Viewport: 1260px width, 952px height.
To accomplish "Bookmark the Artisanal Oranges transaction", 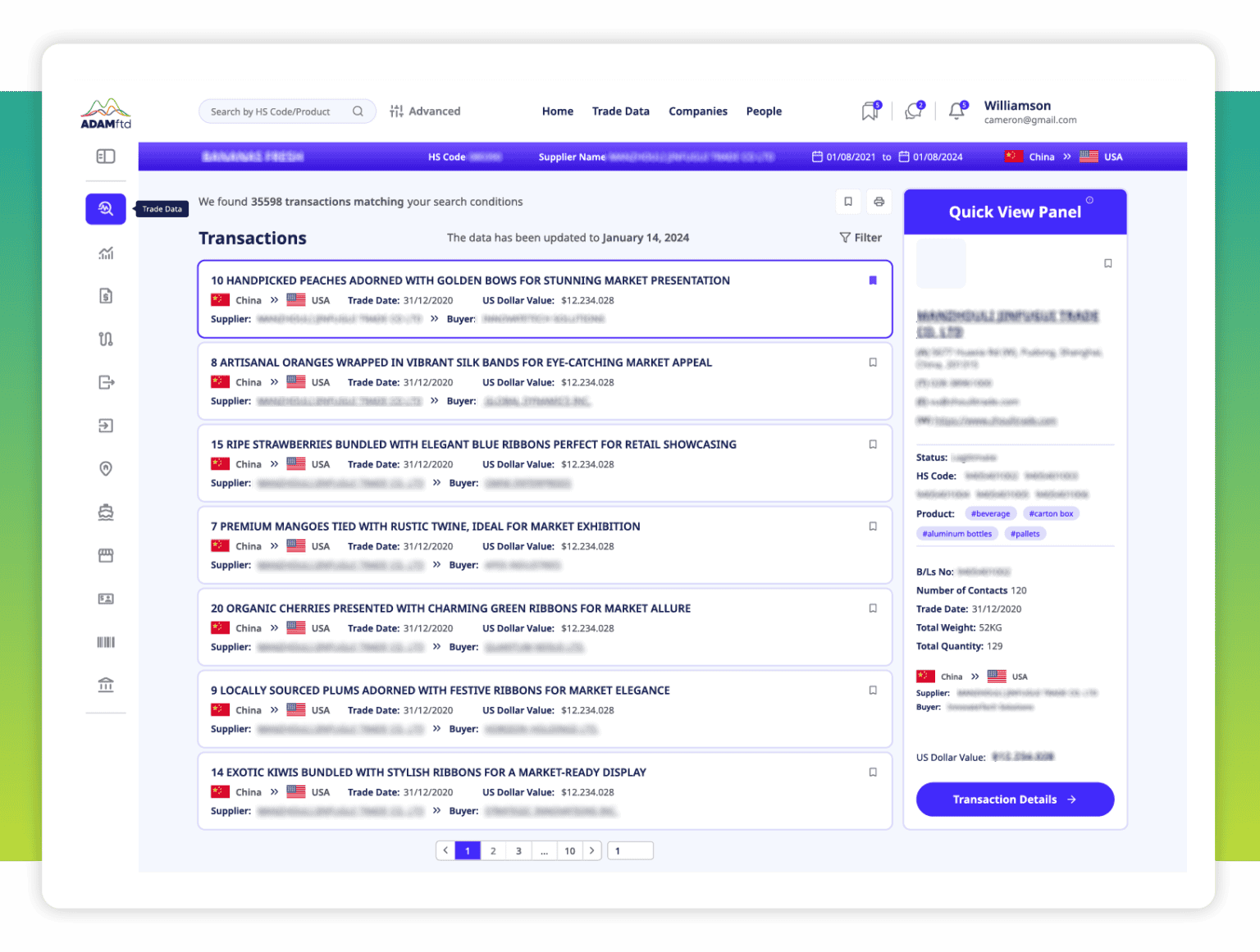I will (x=873, y=362).
